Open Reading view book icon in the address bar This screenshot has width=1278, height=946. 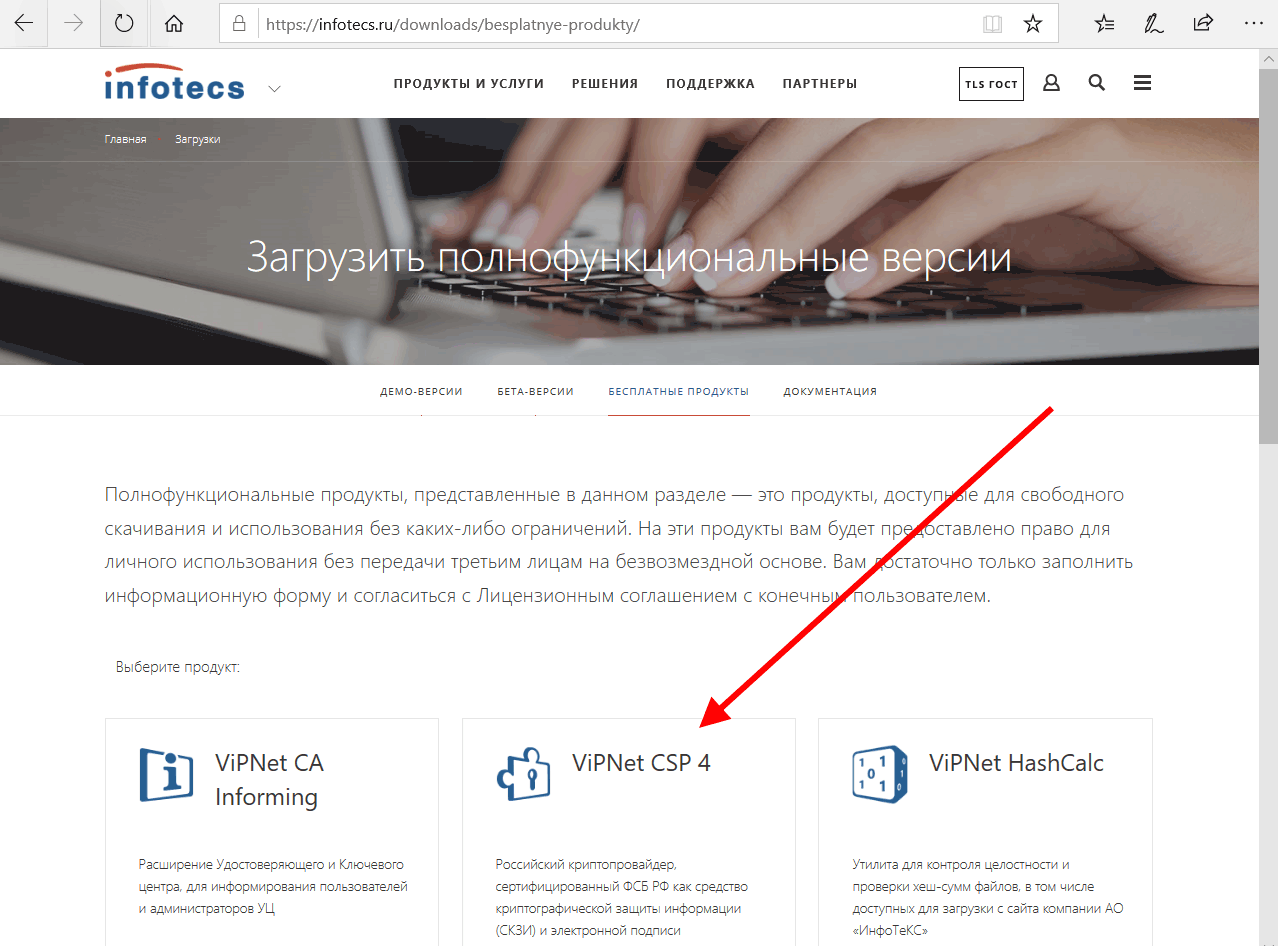[x=992, y=24]
